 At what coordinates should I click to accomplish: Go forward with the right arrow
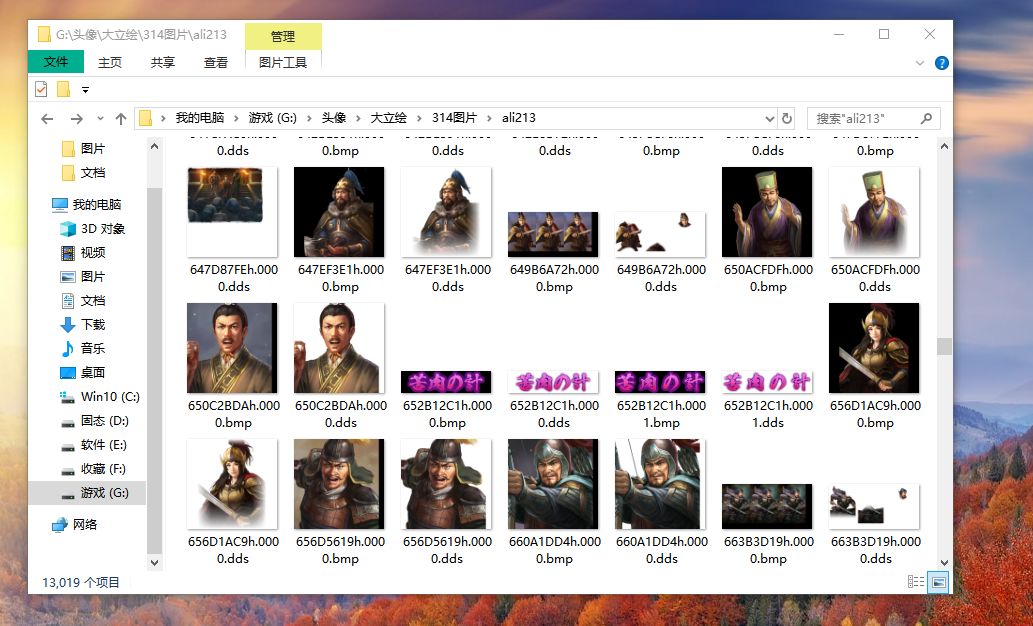(x=76, y=119)
